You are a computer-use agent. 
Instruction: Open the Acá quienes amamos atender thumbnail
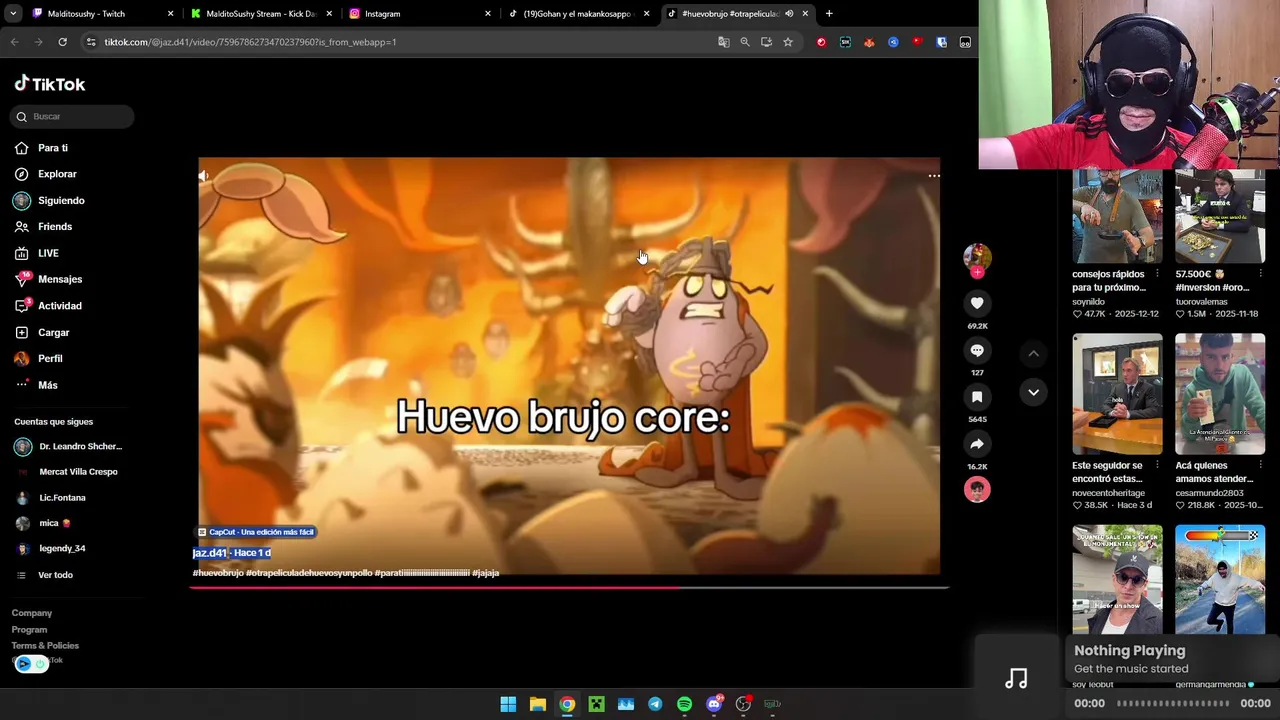coord(1219,394)
